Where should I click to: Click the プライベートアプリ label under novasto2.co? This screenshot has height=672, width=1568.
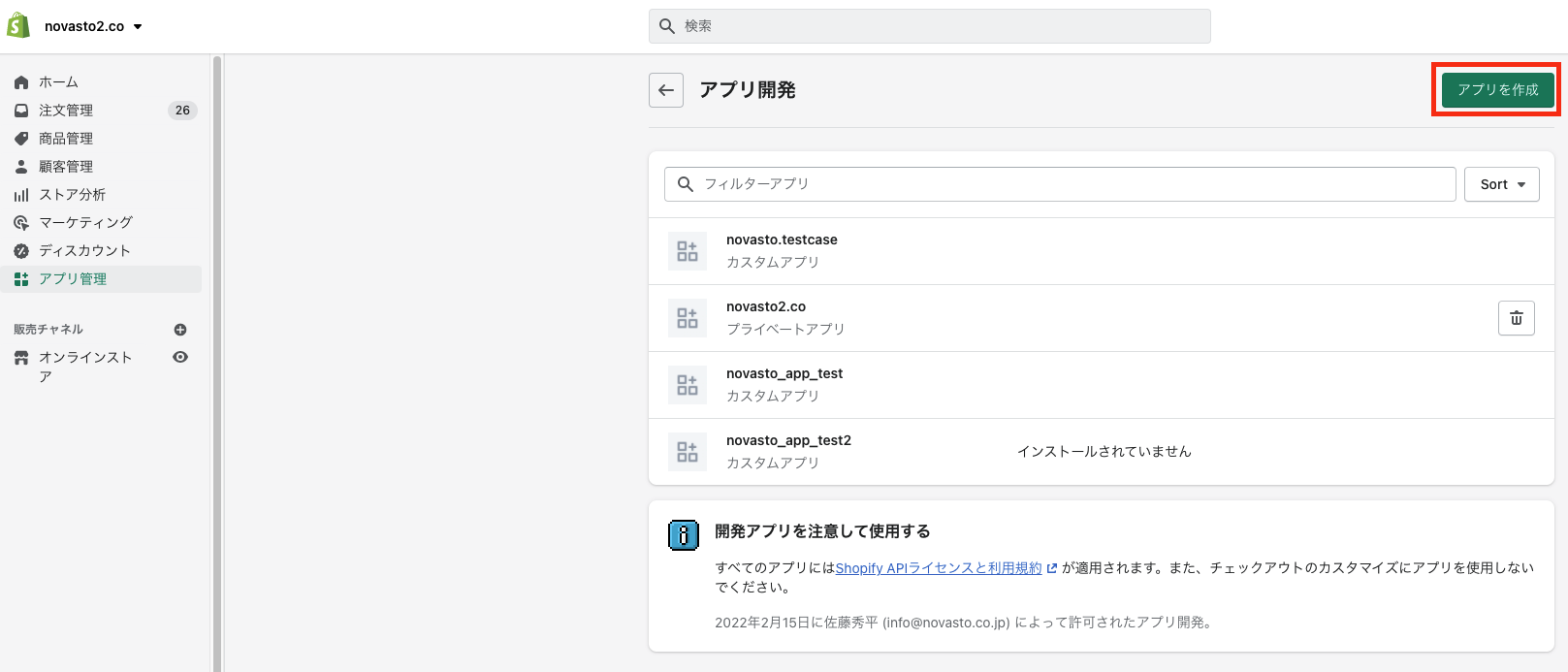tap(785, 330)
